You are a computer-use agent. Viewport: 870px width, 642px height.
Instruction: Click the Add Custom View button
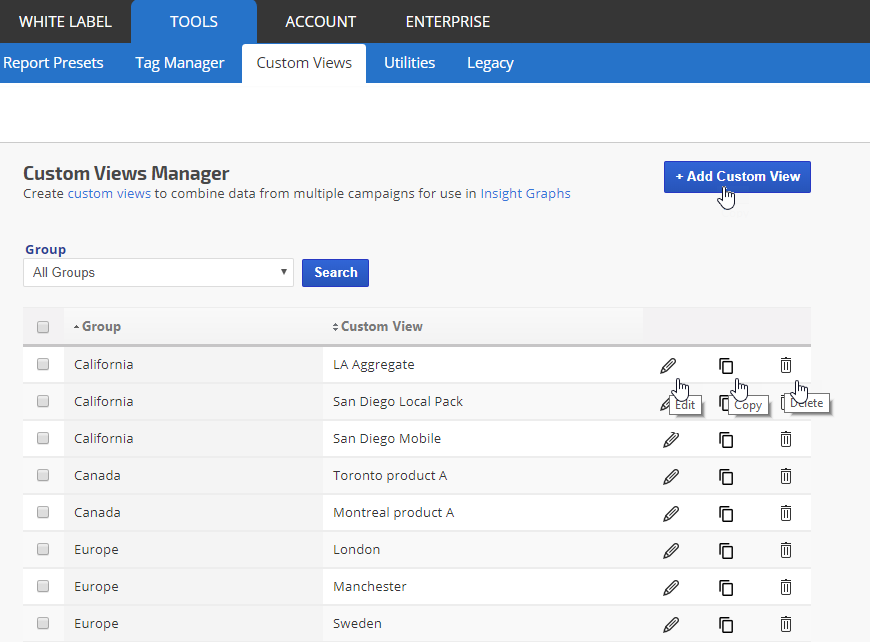click(737, 177)
